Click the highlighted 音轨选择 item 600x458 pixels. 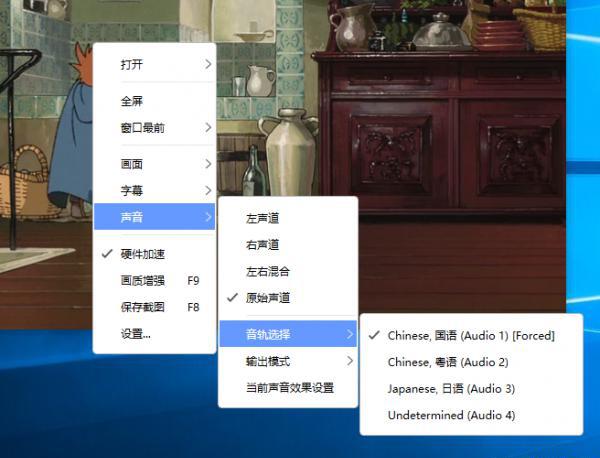click(x=288, y=334)
